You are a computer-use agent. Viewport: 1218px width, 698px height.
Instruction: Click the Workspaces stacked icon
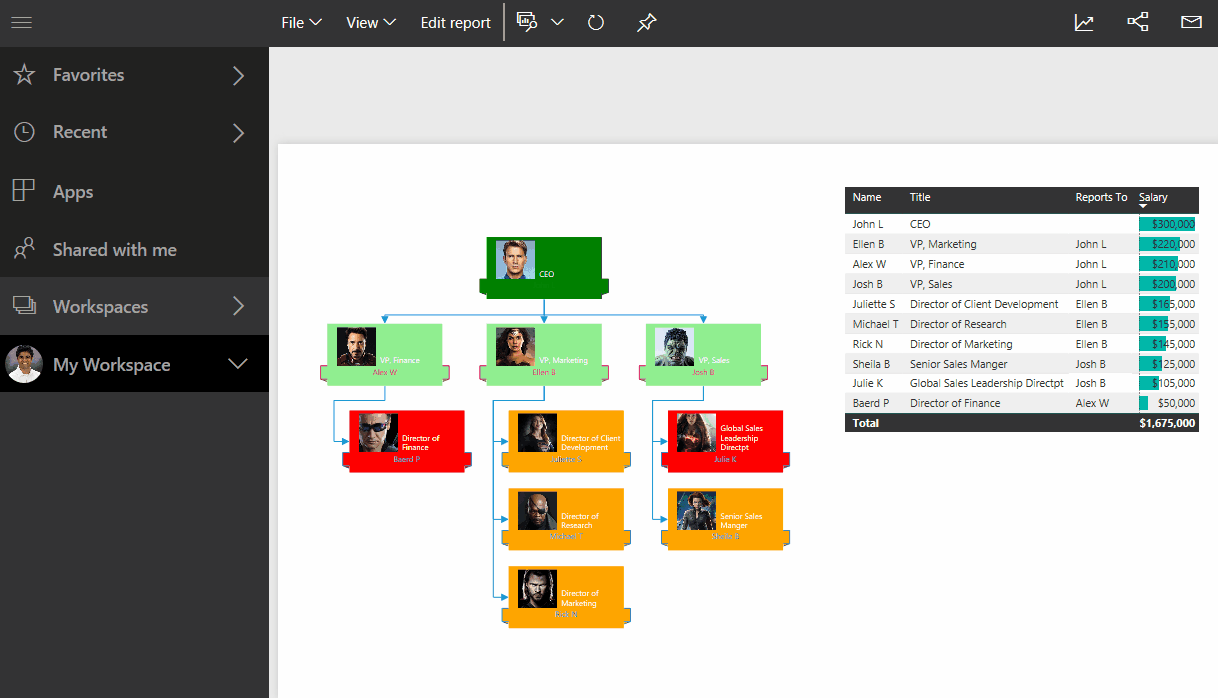click(24, 306)
